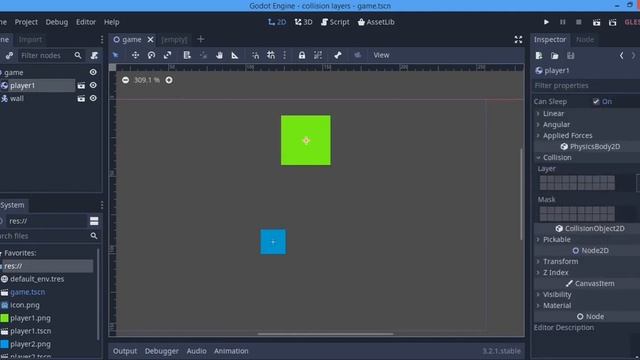Switch to the Node dock tab

pos(585,40)
